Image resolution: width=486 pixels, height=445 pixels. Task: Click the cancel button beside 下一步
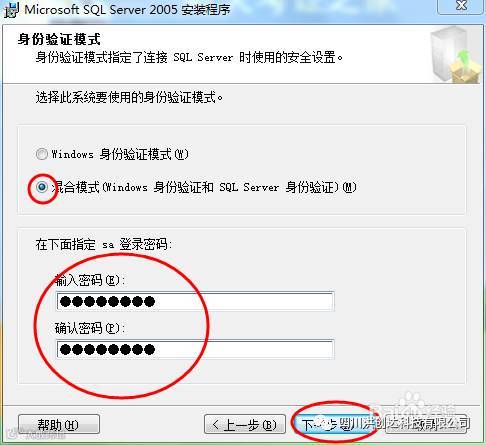tap(426, 424)
